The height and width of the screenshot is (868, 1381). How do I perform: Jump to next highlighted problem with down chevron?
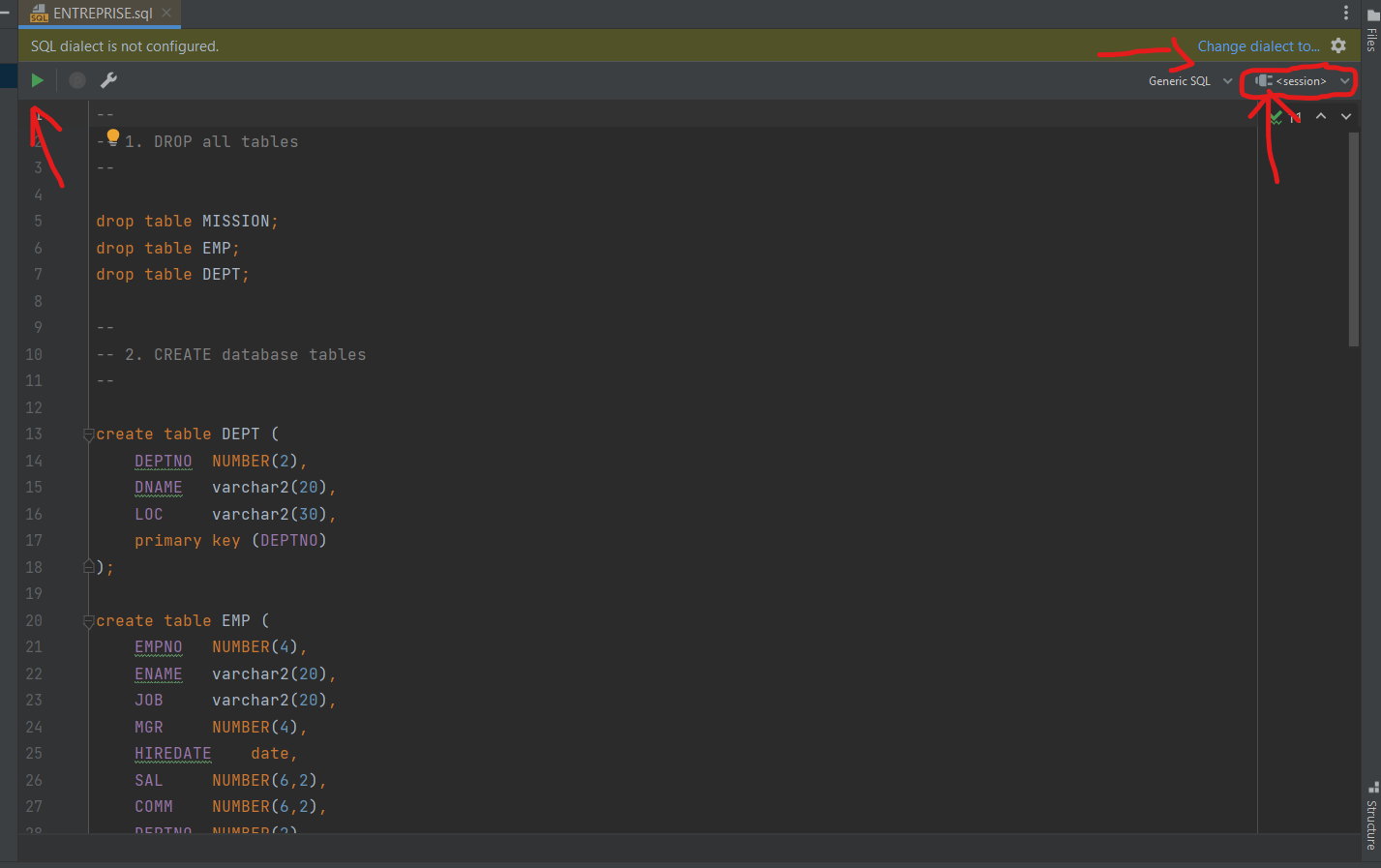click(x=1346, y=116)
